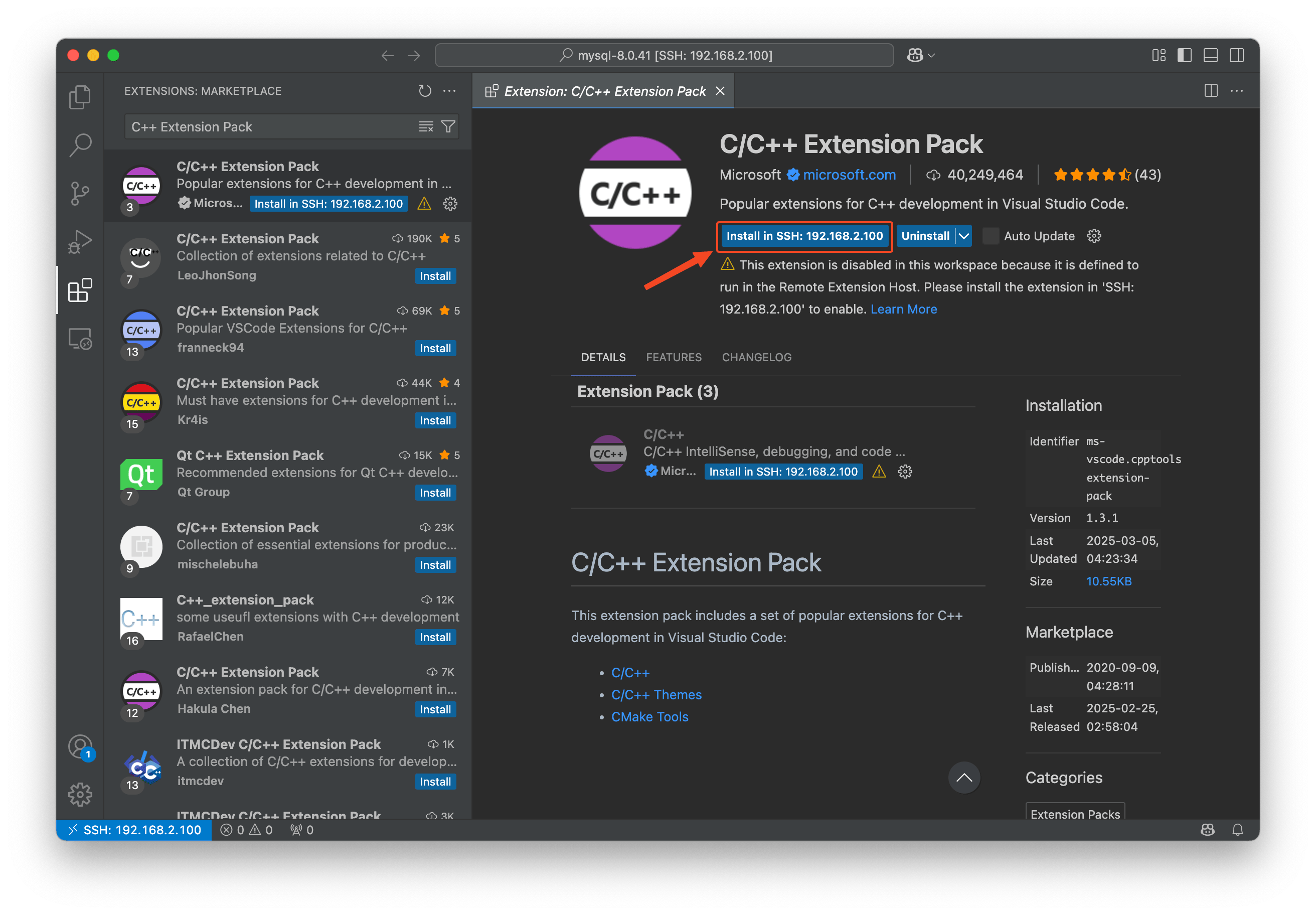The width and height of the screenshot is (1316, 915).
Task: Toggle the primary side bar
Action: tap(1184, 55)
